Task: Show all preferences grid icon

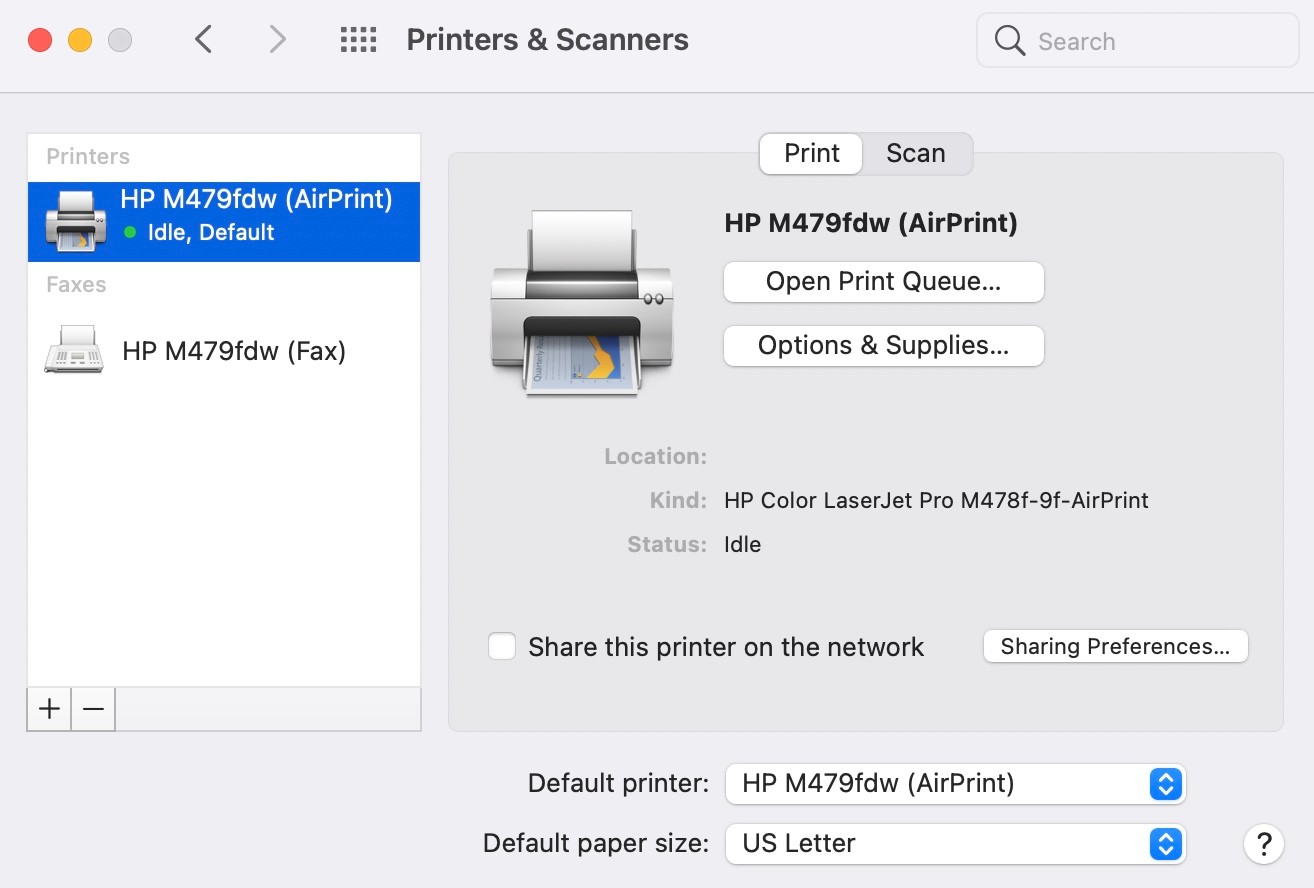Action: [358, 40]
